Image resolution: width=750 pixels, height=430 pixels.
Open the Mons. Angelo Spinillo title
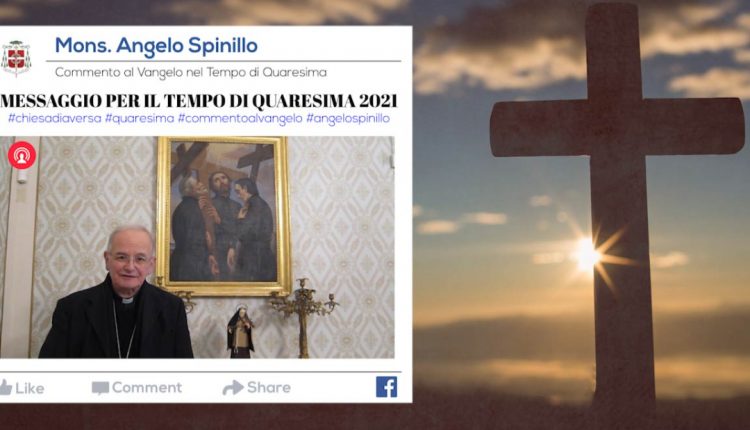(x=156, y=45)
